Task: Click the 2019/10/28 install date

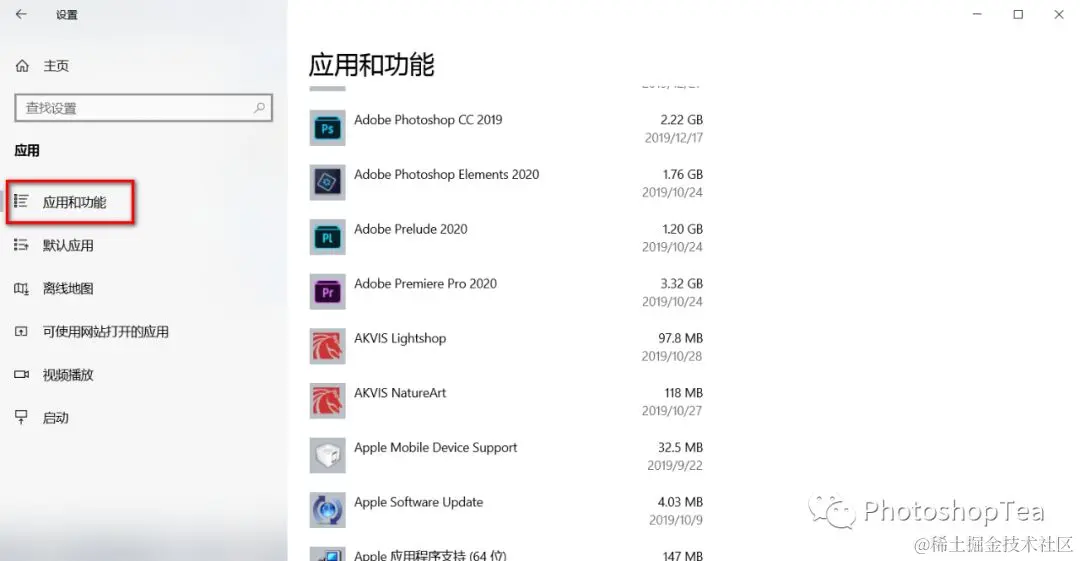Action: (x=672, y=356)
